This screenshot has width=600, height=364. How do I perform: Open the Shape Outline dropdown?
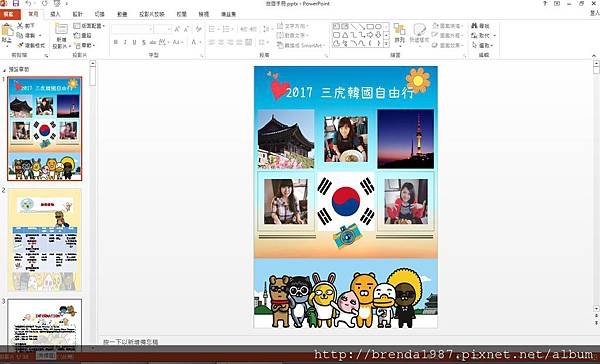point(447,35)
